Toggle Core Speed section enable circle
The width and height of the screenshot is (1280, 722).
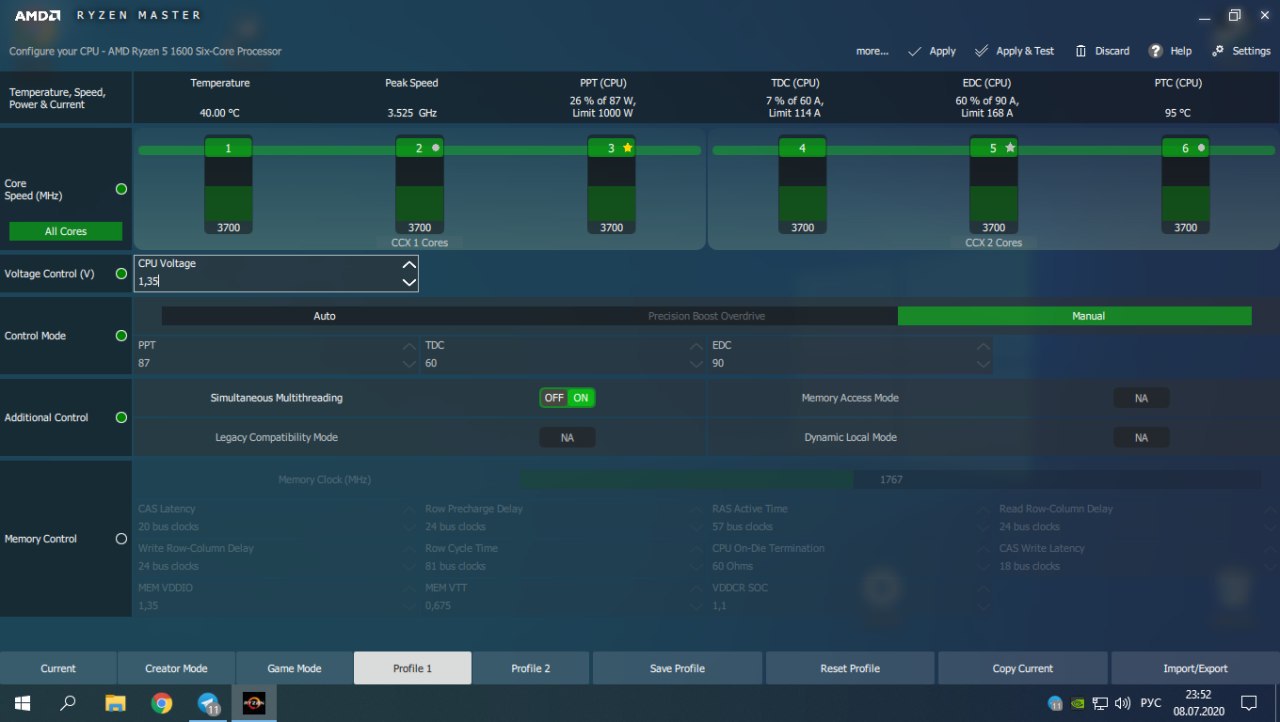coord(122,189)
